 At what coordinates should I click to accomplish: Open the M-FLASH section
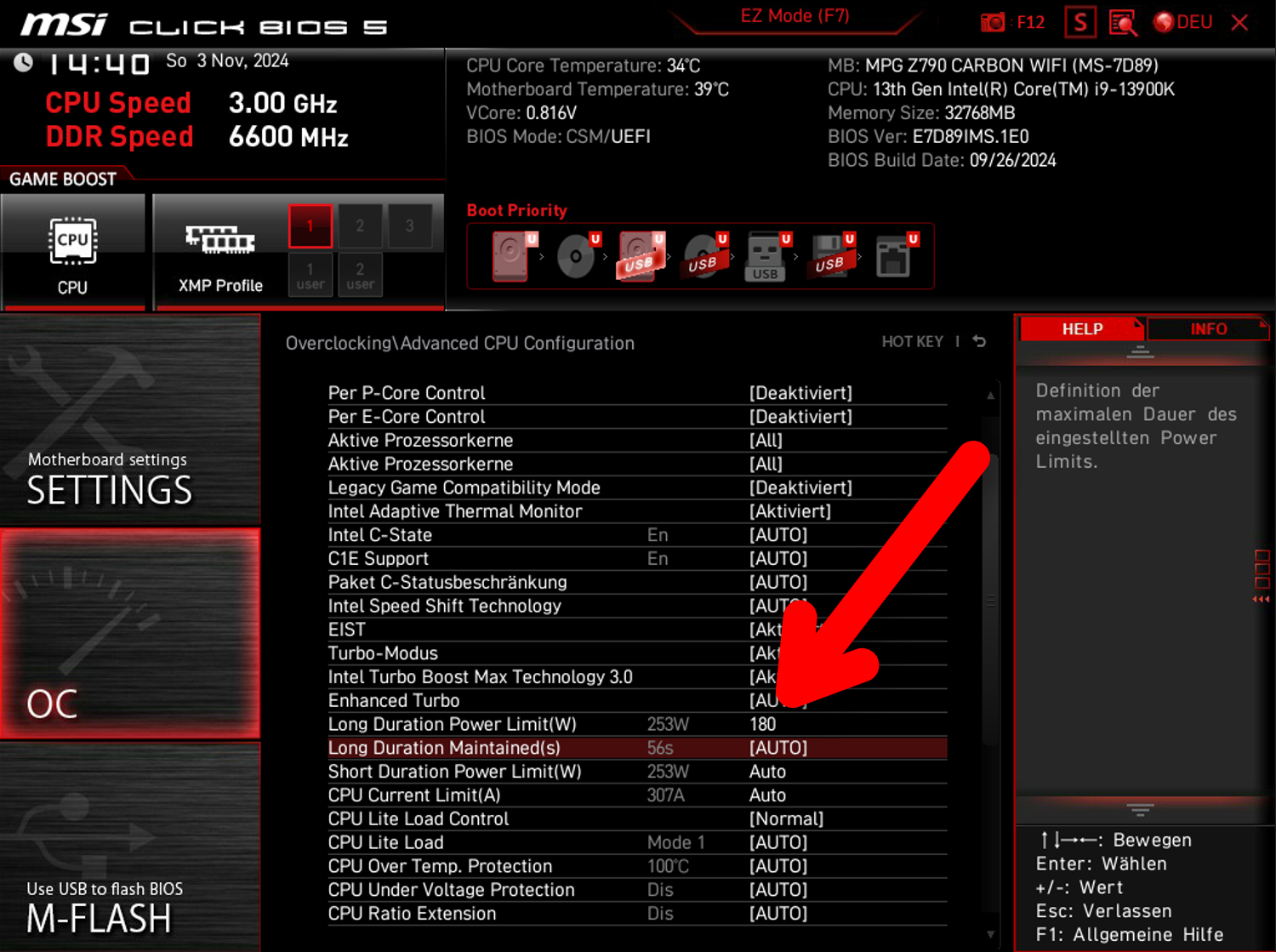coord(130,847)
